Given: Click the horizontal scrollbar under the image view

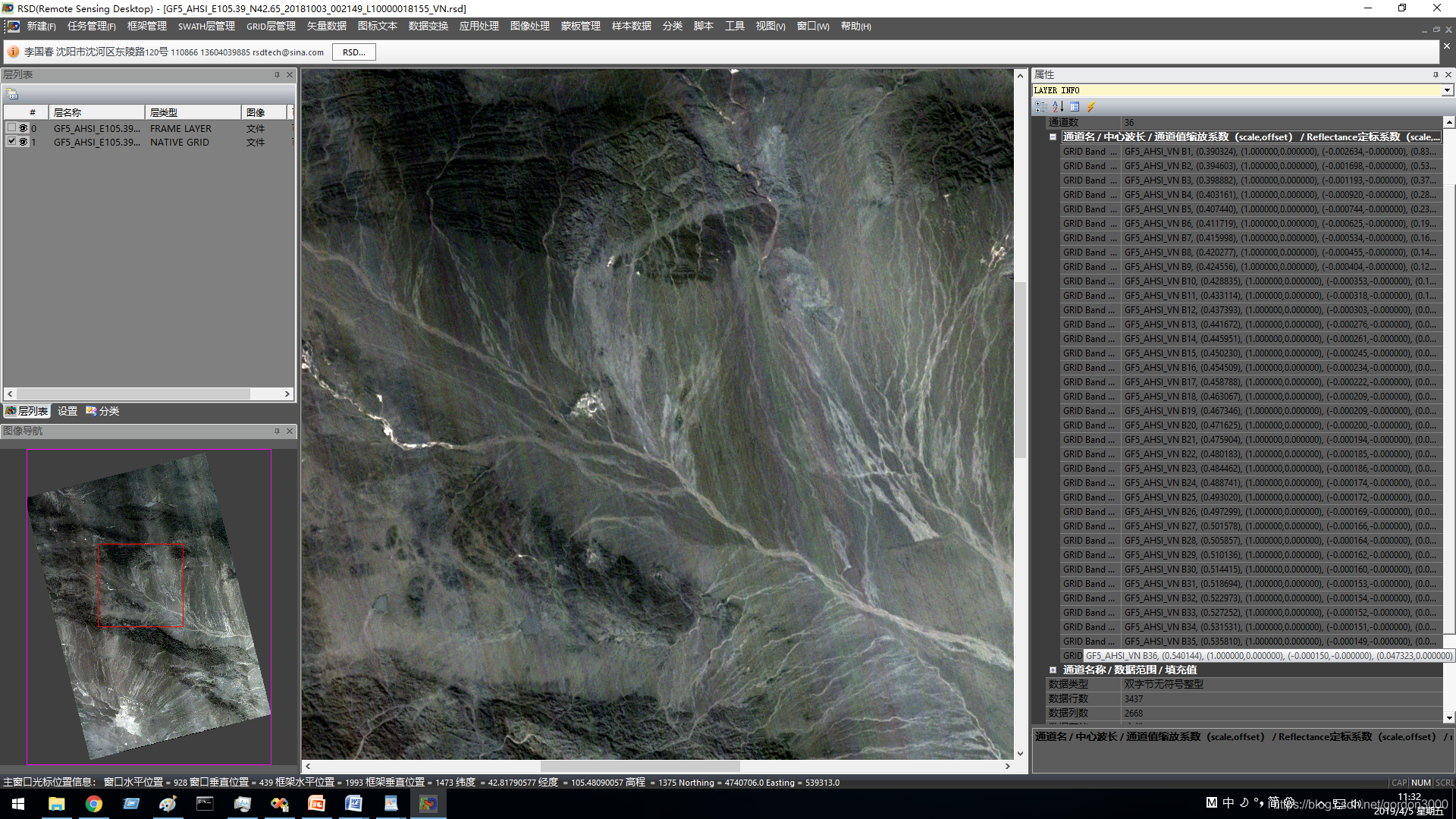Looking at the screenshot, I should click(x=639, y=766).
